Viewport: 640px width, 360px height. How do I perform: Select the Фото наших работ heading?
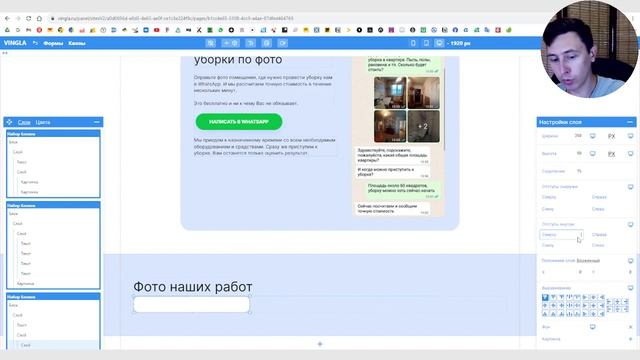(x=193, y=287)
